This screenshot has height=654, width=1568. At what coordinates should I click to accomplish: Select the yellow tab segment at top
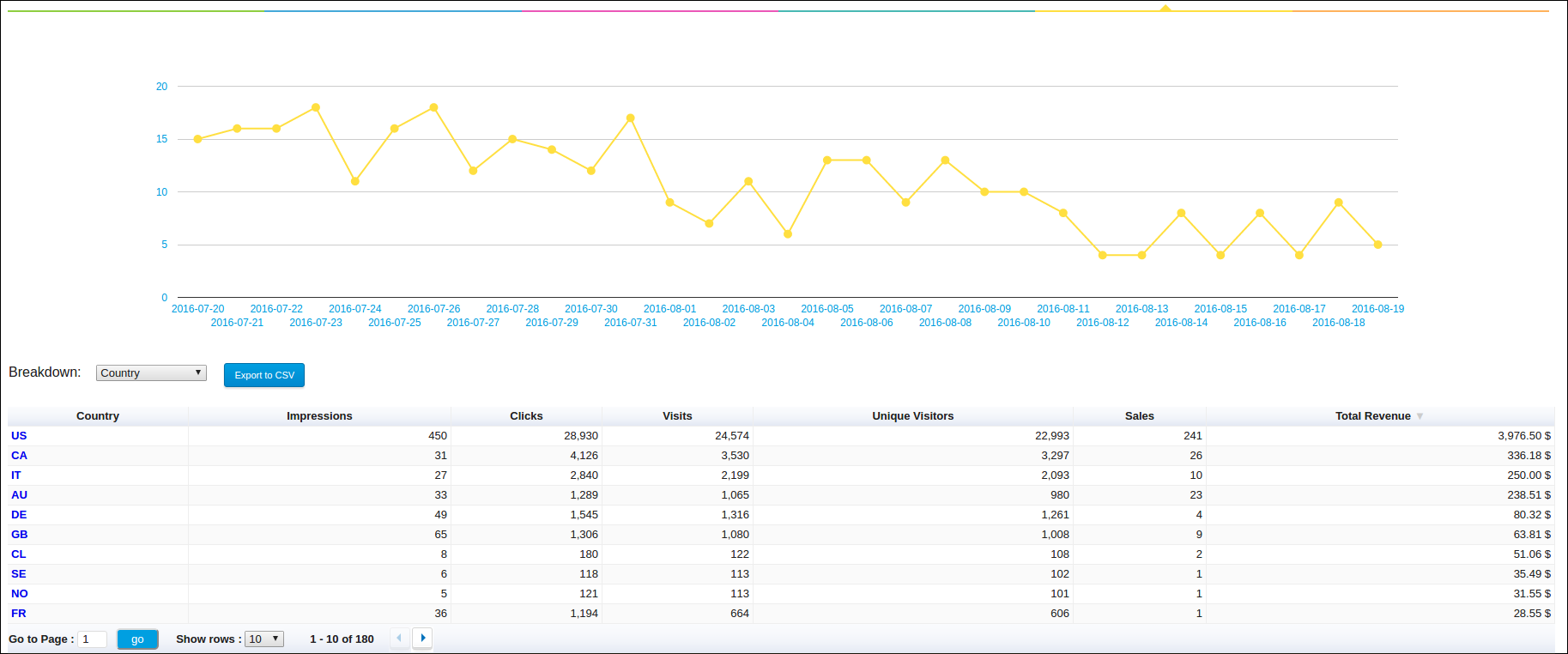1164,10
